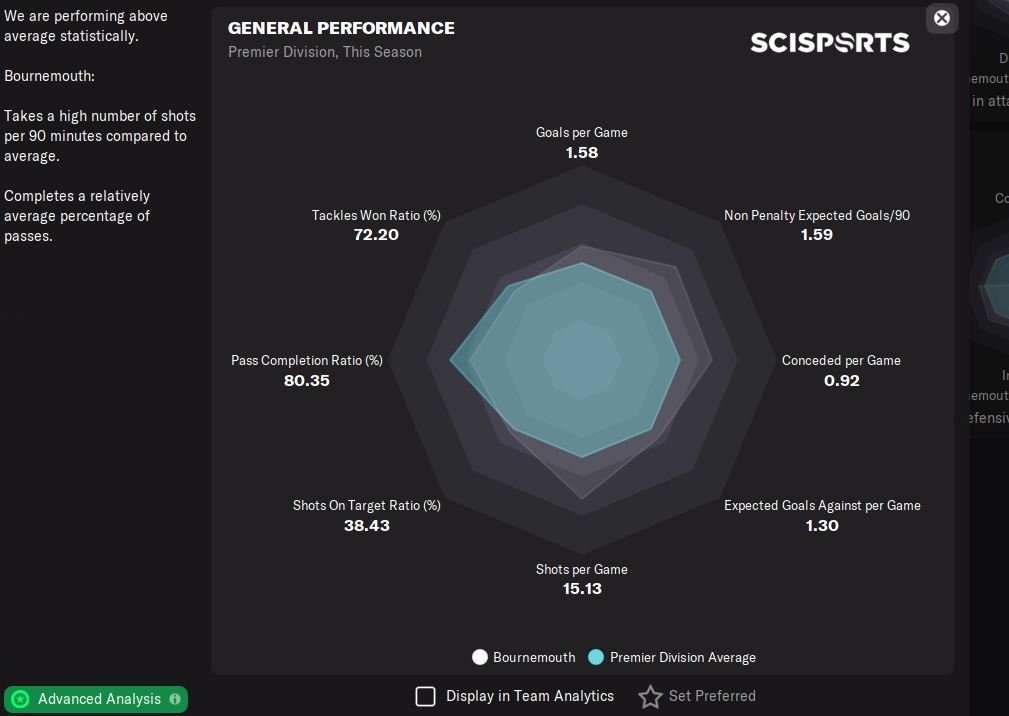
Task: Click center of the radar chart
Action: click(582, 360)
